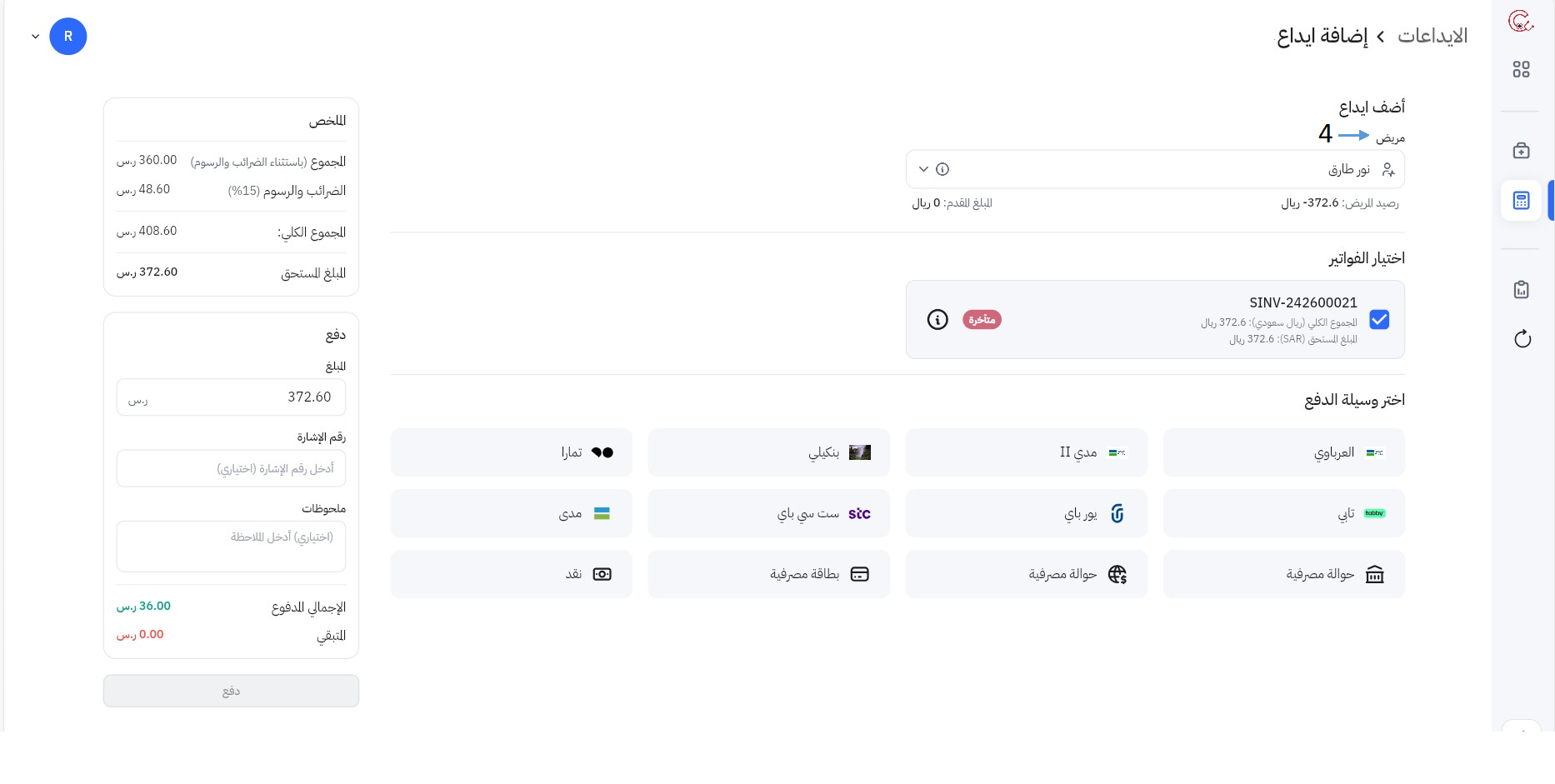Click the amount input field
This screenshot has height=784, width=1555.
231,397
